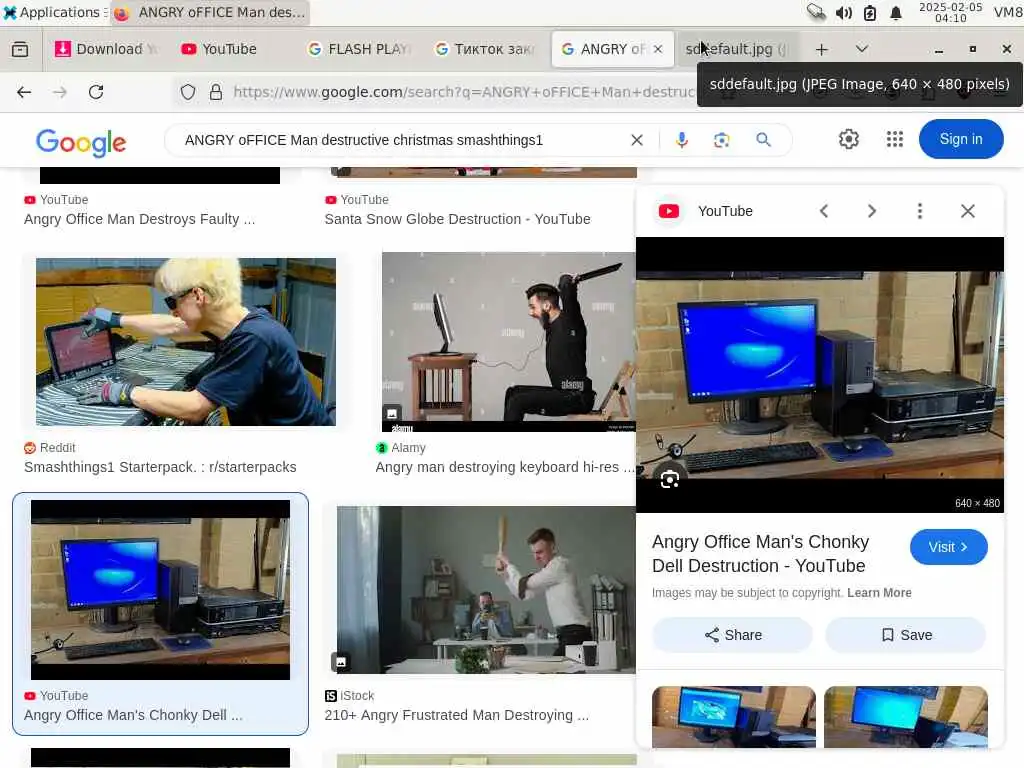List all tabs dropdown arrow
This screenshot has height=768, width=1024.
point(861,49)
